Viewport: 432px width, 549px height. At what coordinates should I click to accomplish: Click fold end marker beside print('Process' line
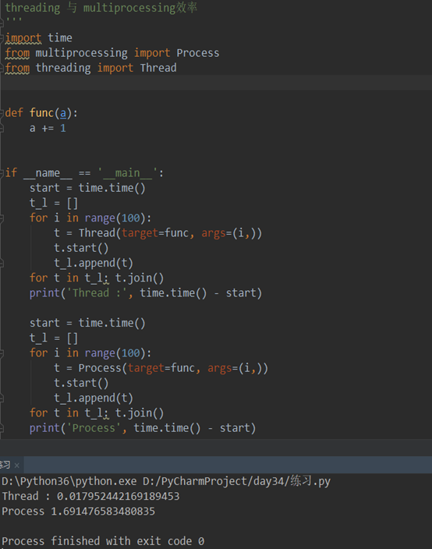[2, 428]
